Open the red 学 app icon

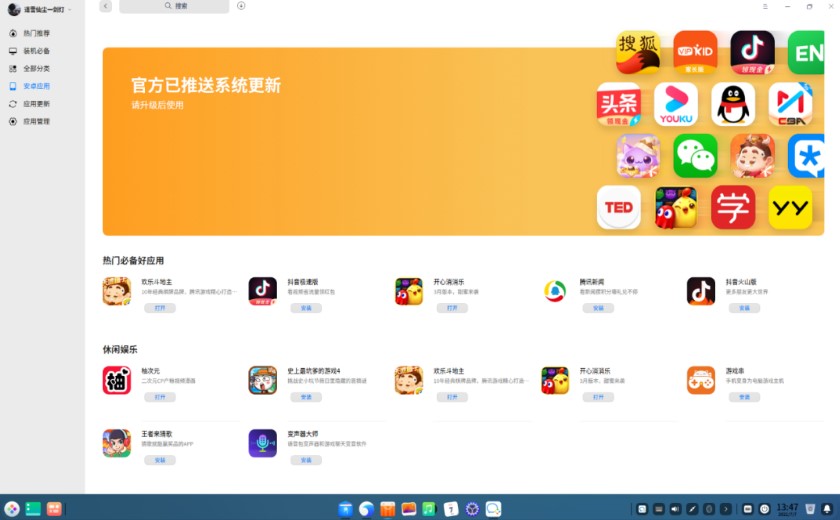[x=733, y=207]
